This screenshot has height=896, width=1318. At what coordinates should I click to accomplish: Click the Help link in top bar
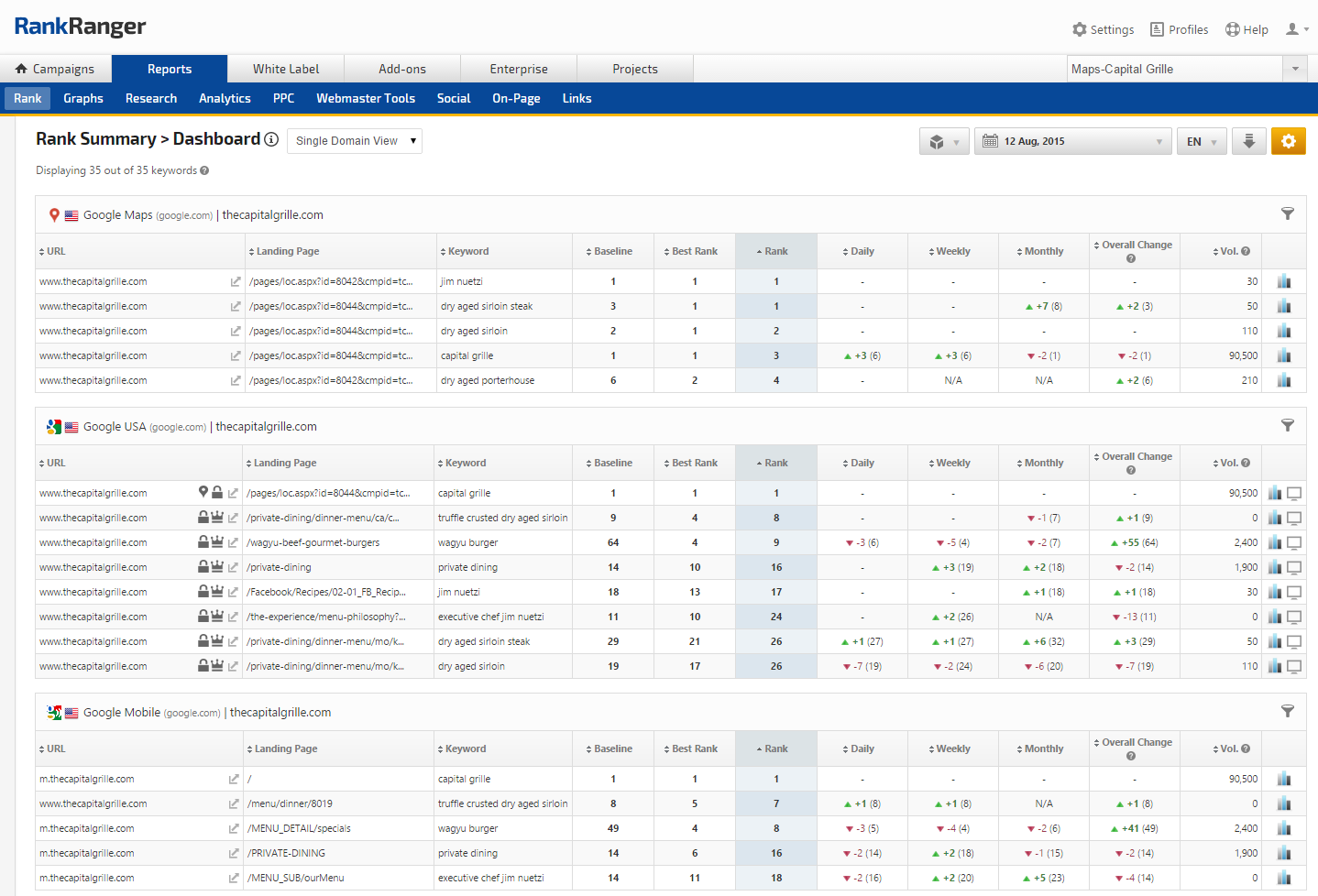pos(1247,29)
